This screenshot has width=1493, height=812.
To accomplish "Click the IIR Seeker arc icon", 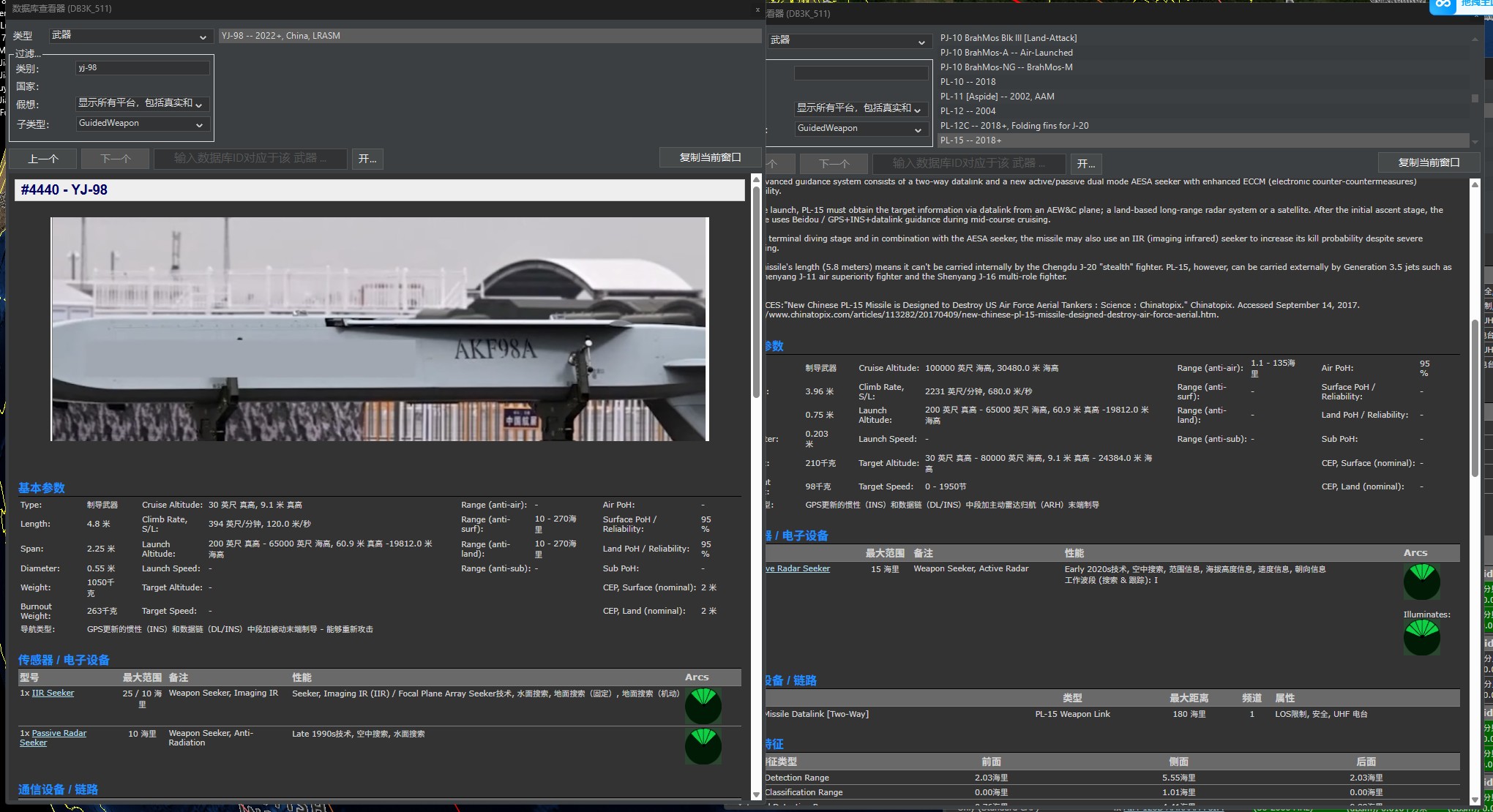I will (703, 705).
